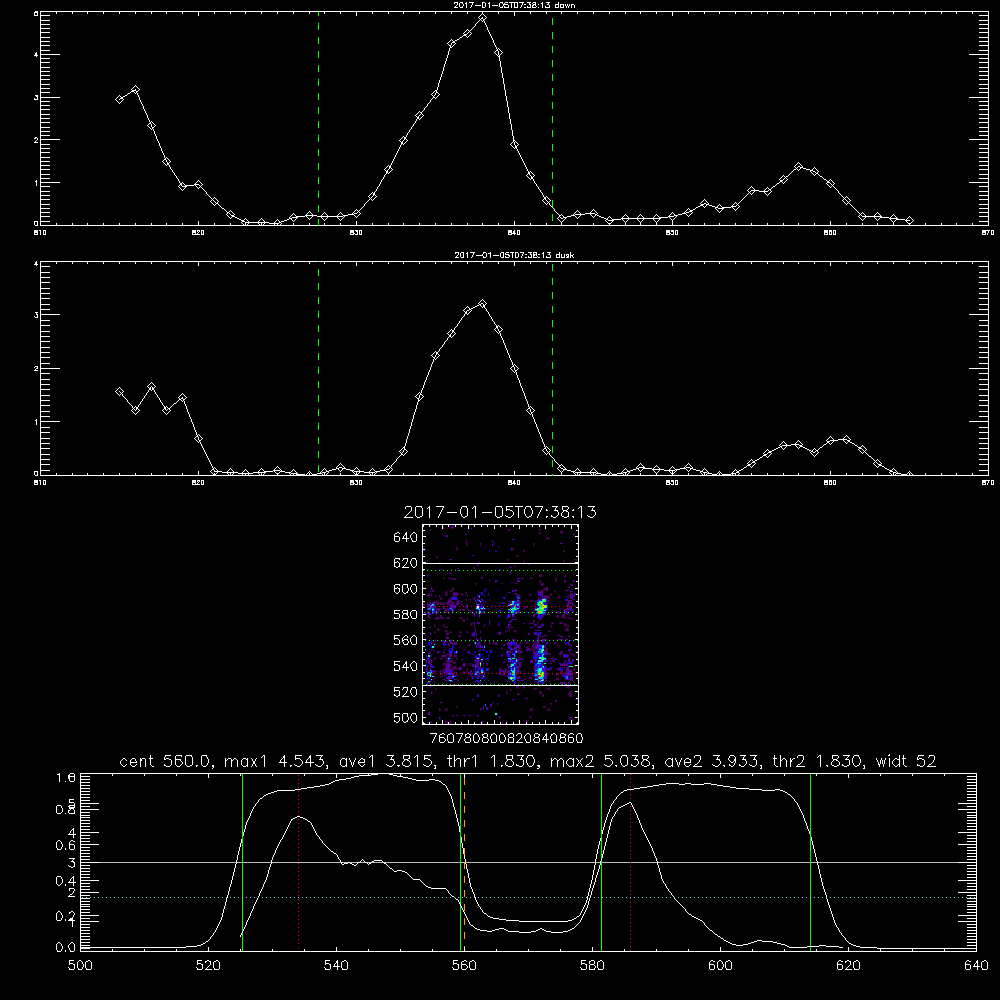Screen dimensions: 1000x1000
Task: Click the dusk plot title text
Action: 514,255
